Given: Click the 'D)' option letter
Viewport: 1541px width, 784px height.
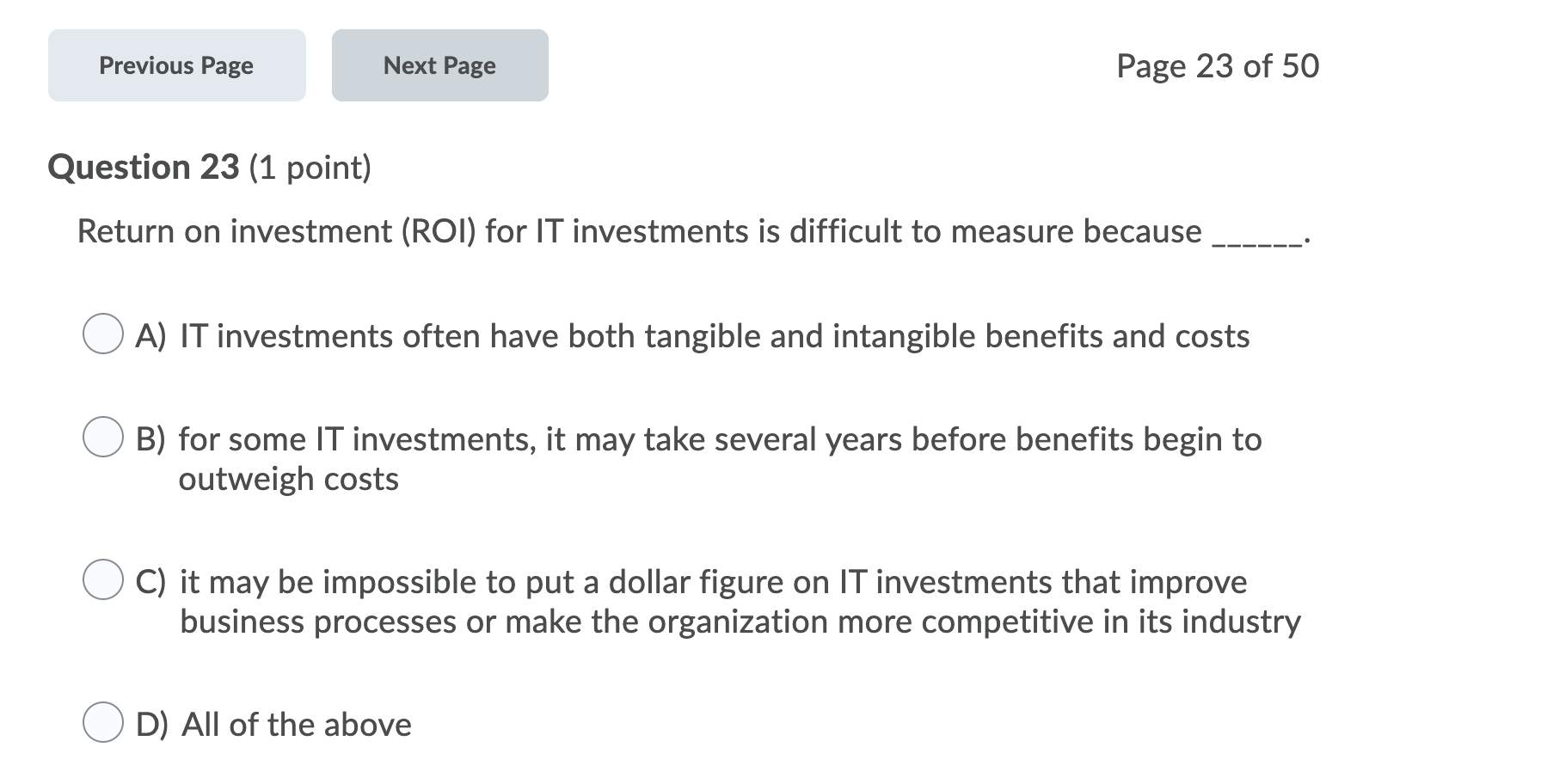Looking at the screenshot, I should point(152,725).
